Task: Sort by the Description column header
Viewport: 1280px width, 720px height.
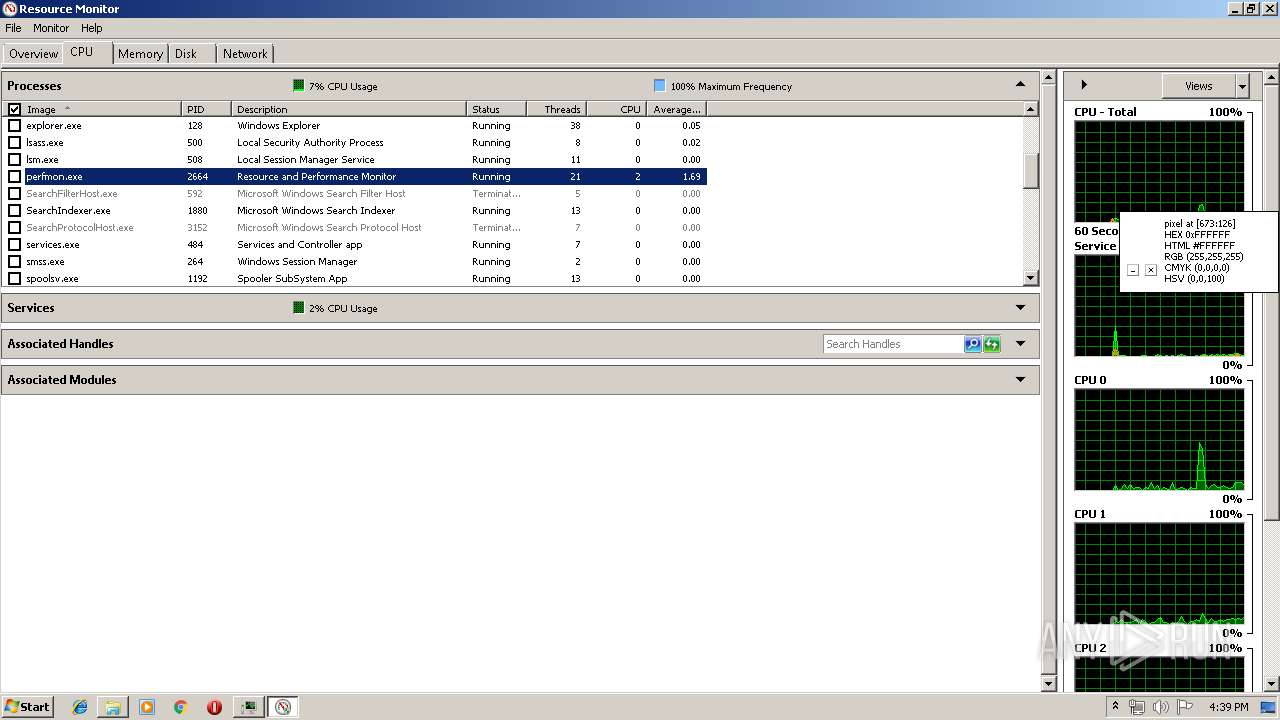Action: [349, 109]
